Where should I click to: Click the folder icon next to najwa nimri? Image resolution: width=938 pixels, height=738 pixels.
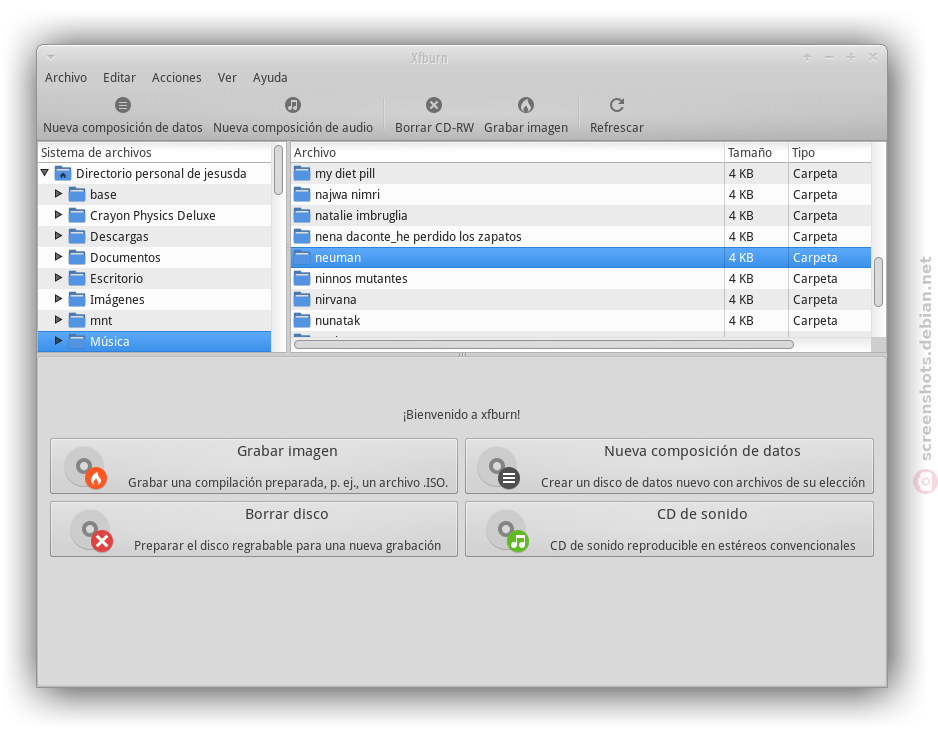302,194
